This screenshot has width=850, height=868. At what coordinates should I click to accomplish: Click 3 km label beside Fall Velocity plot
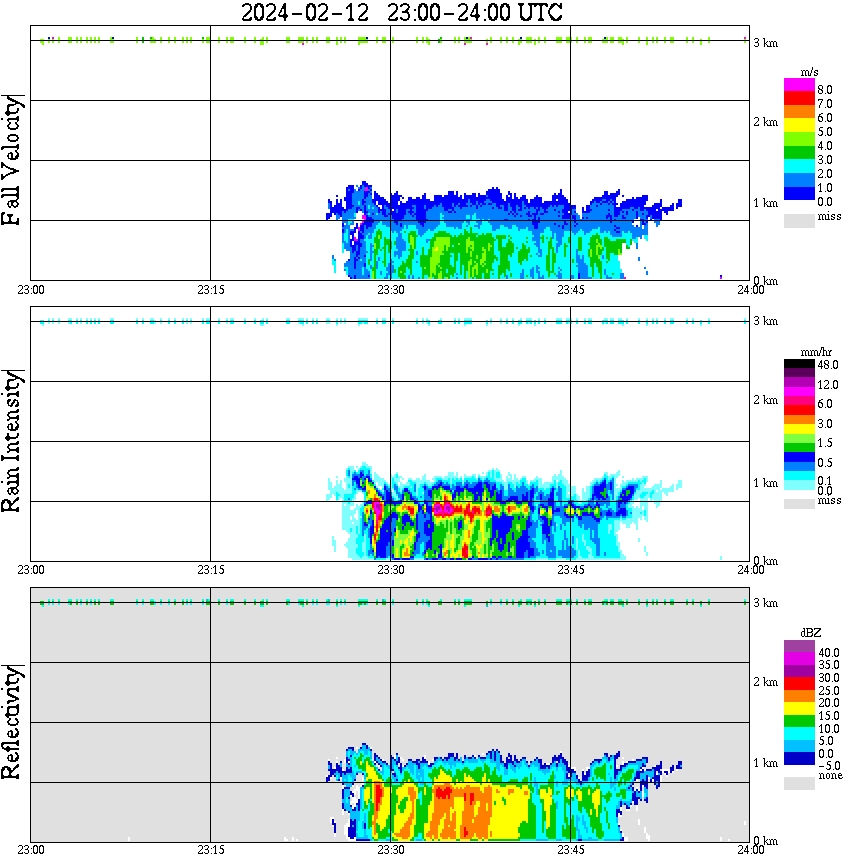tap(765, 43)
